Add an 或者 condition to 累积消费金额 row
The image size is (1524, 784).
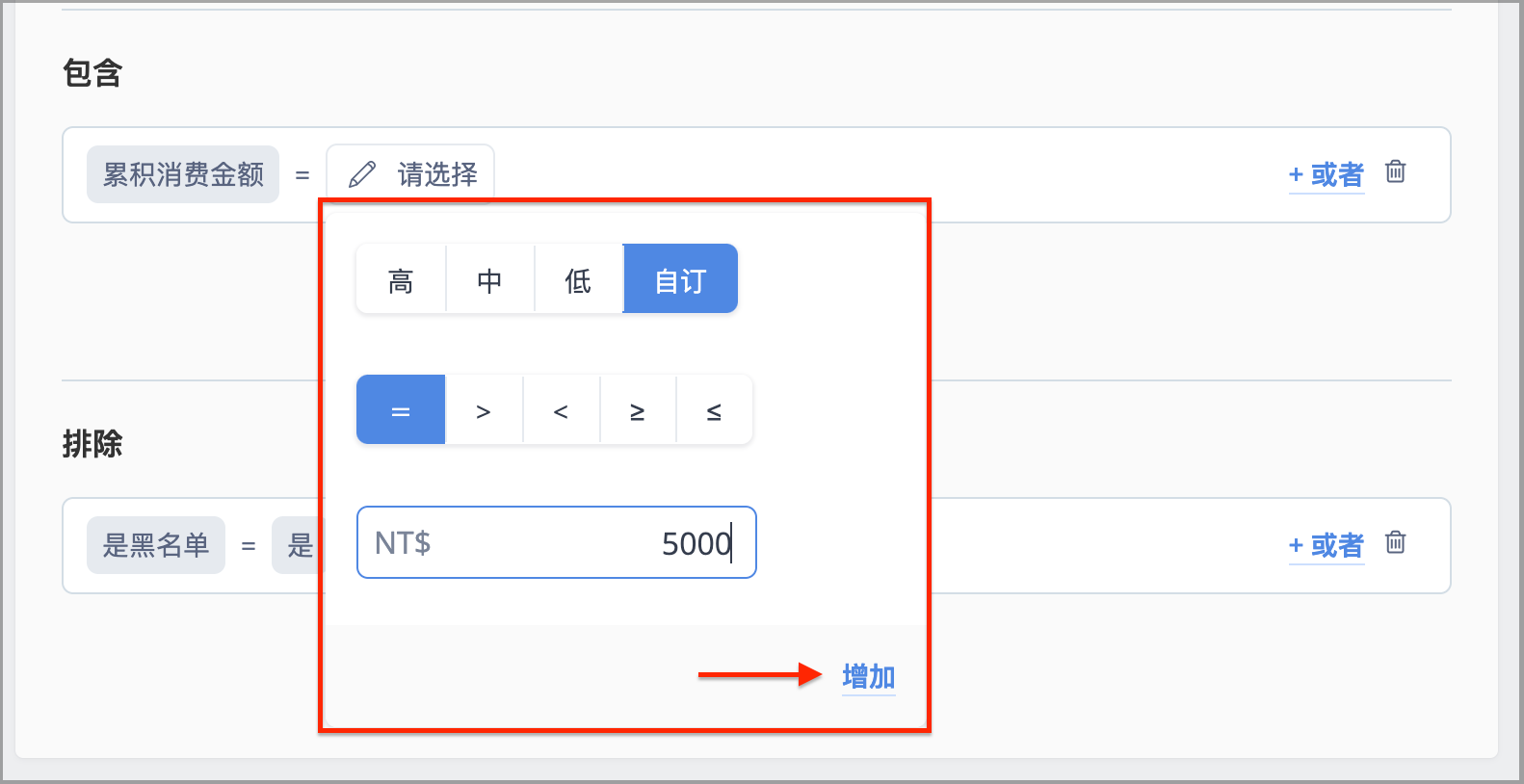1327,175
